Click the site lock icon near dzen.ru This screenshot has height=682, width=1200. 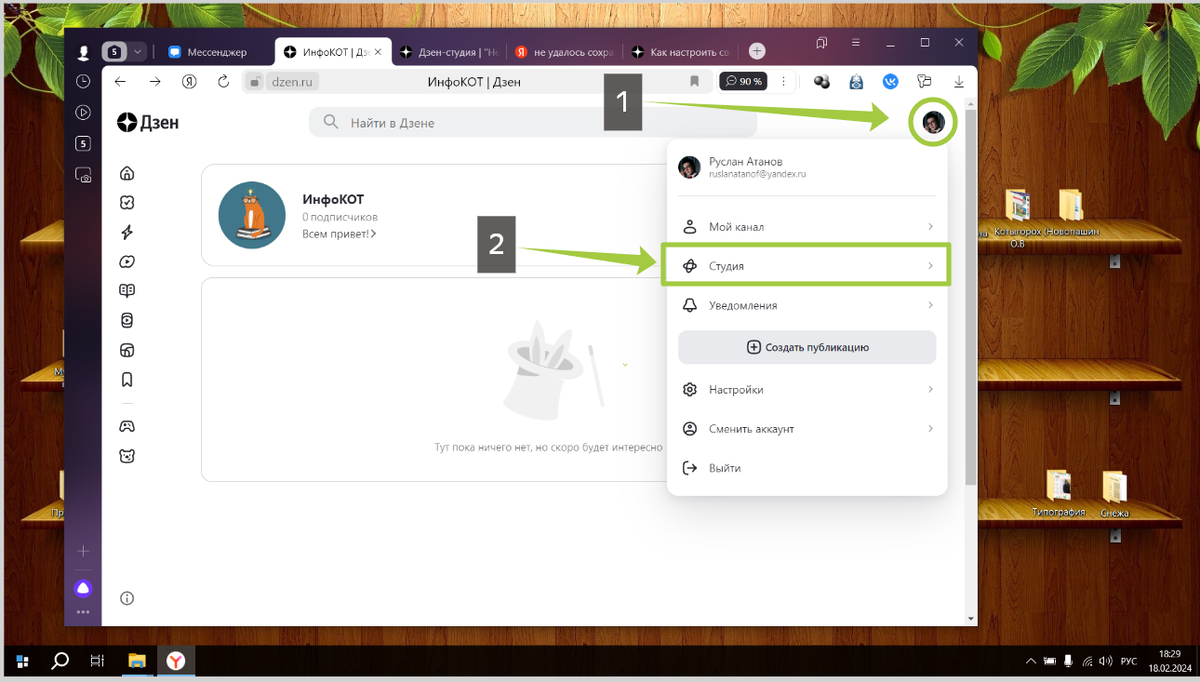click(x=254, y=81)
